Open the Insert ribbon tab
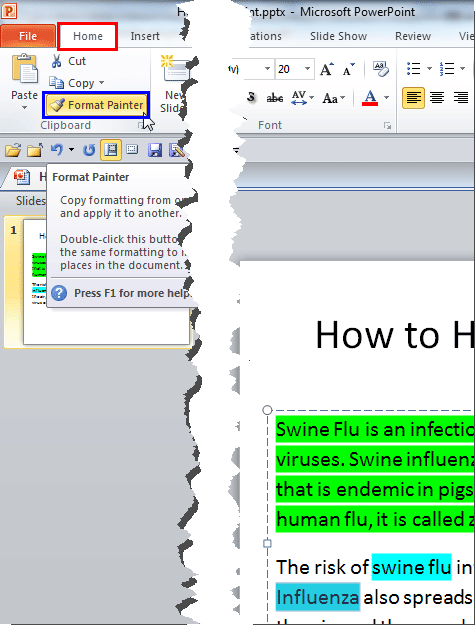This screenshot has height=625, width=475. click(x=145, y=36)
